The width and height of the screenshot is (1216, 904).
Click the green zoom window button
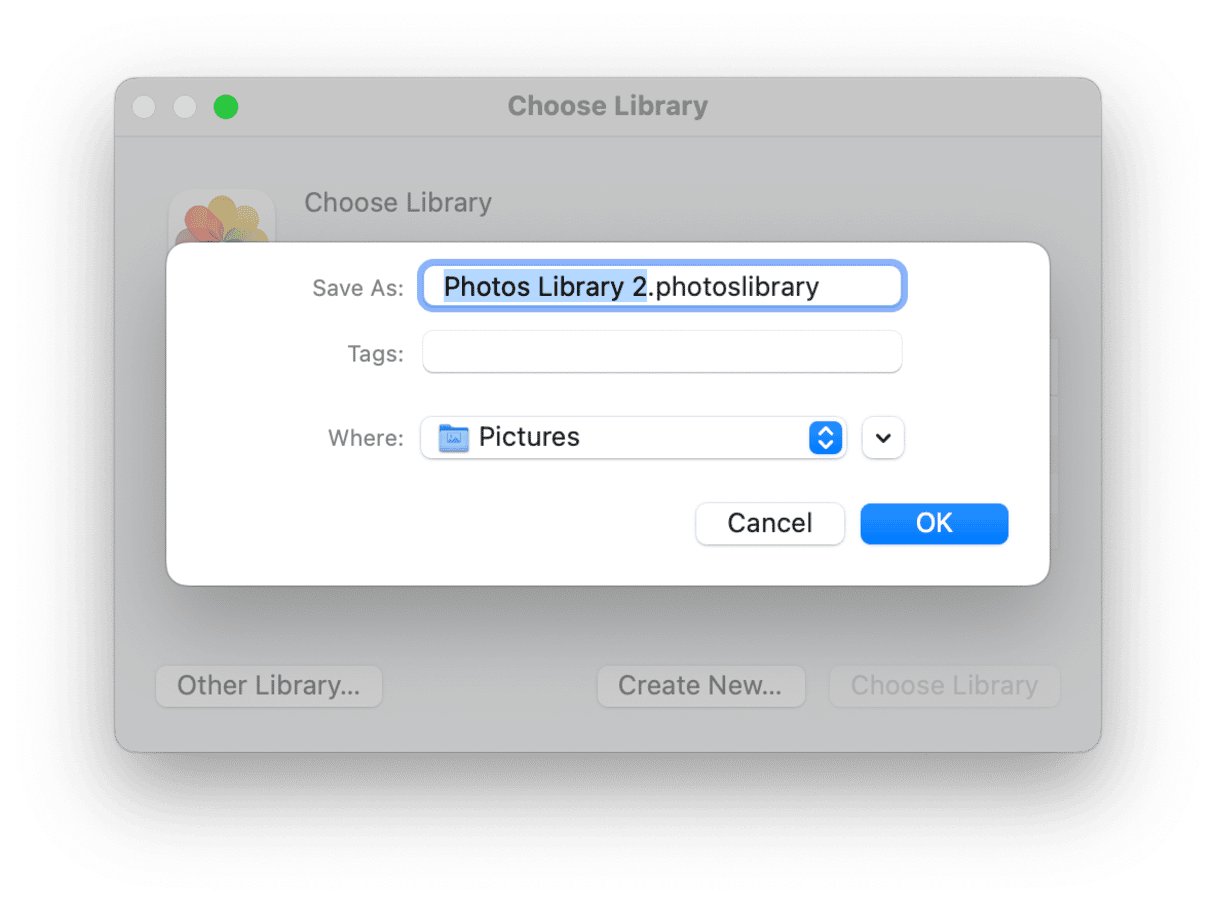(226, 107)
